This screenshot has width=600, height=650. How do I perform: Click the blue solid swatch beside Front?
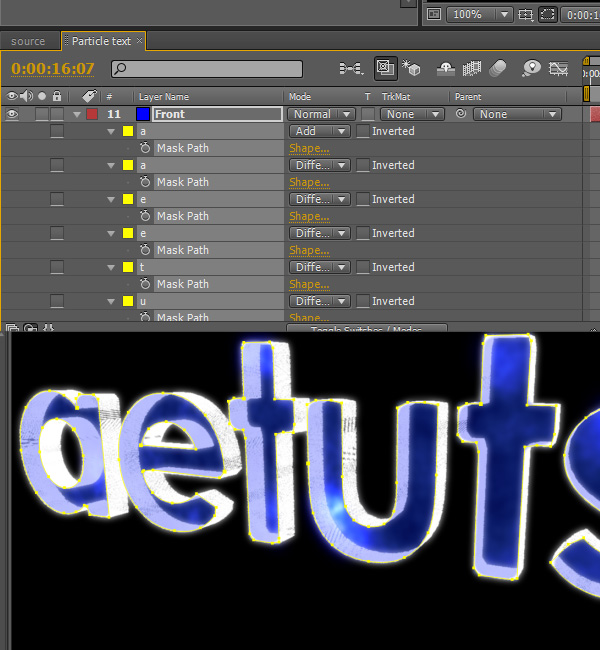pos(143,114)
